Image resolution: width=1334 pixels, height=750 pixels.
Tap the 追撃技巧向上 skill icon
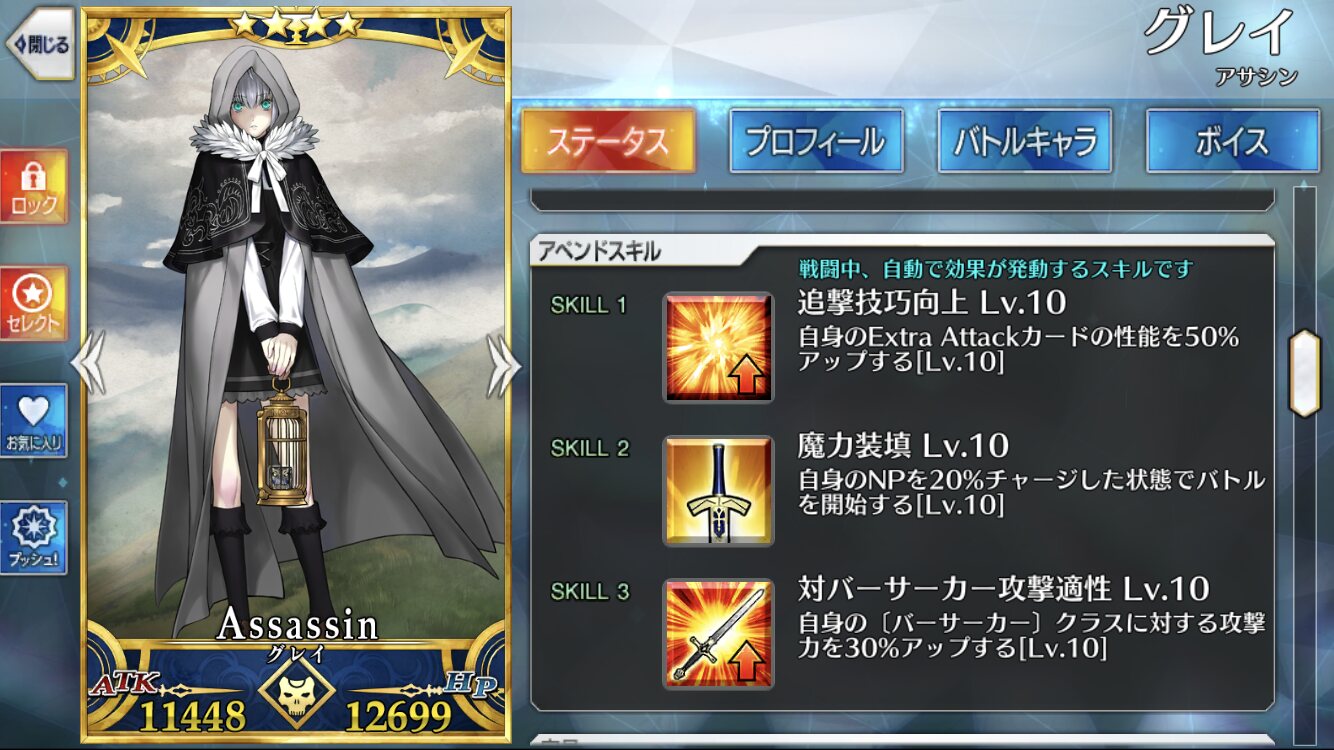pos(718,347)
